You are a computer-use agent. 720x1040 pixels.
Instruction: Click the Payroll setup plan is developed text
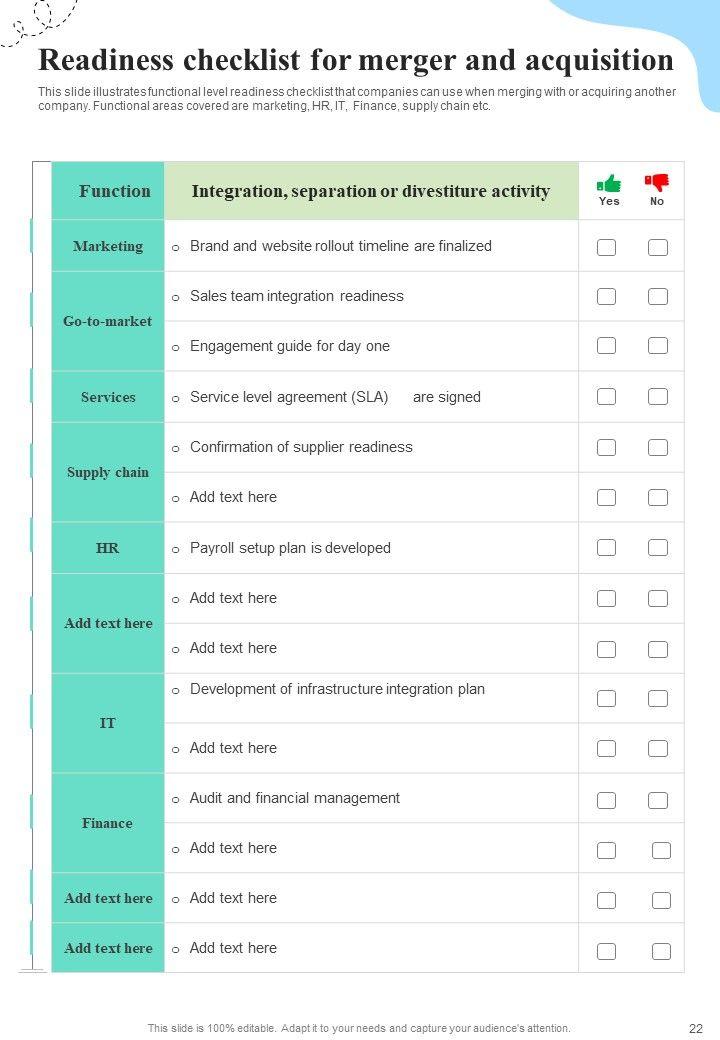tap(290, 548)
